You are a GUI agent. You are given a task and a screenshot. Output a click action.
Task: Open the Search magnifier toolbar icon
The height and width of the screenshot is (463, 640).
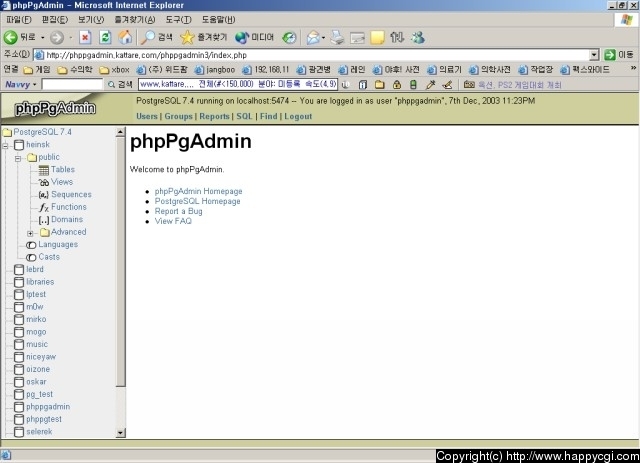coord(147,38)
